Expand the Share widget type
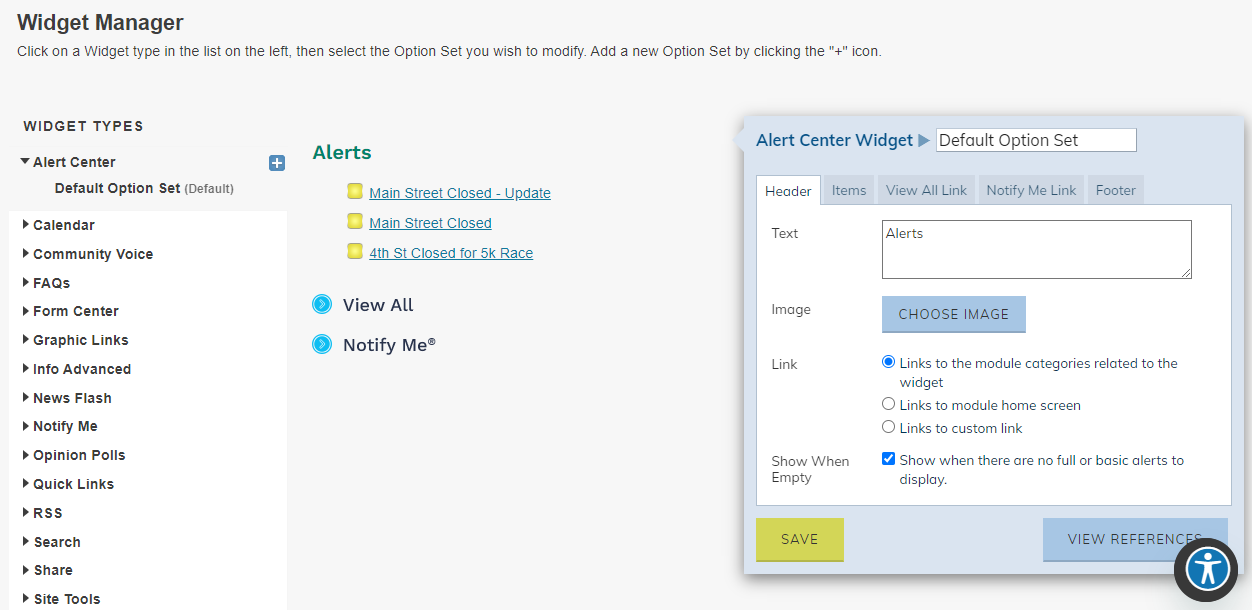The height and width of the screenshot is (610, 1252). pyautogui.click(x=26, y=570)
